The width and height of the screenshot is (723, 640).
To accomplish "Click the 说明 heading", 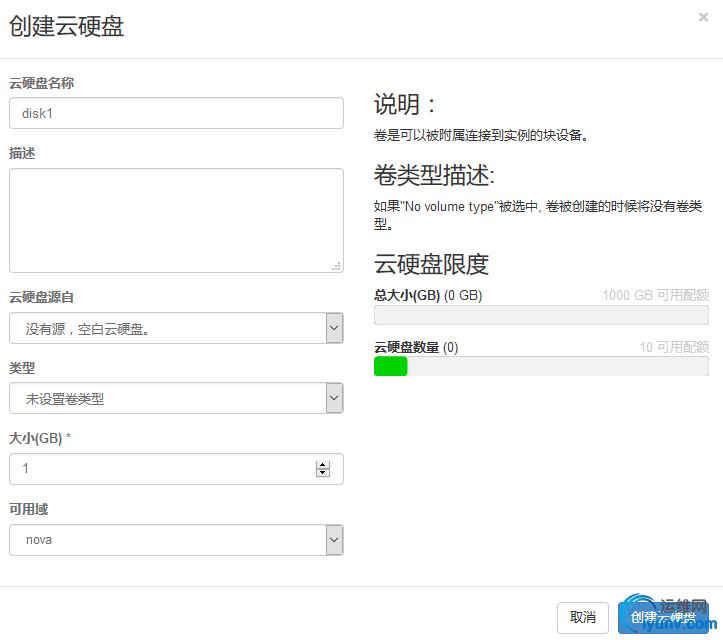I will [x=405, y=105].
